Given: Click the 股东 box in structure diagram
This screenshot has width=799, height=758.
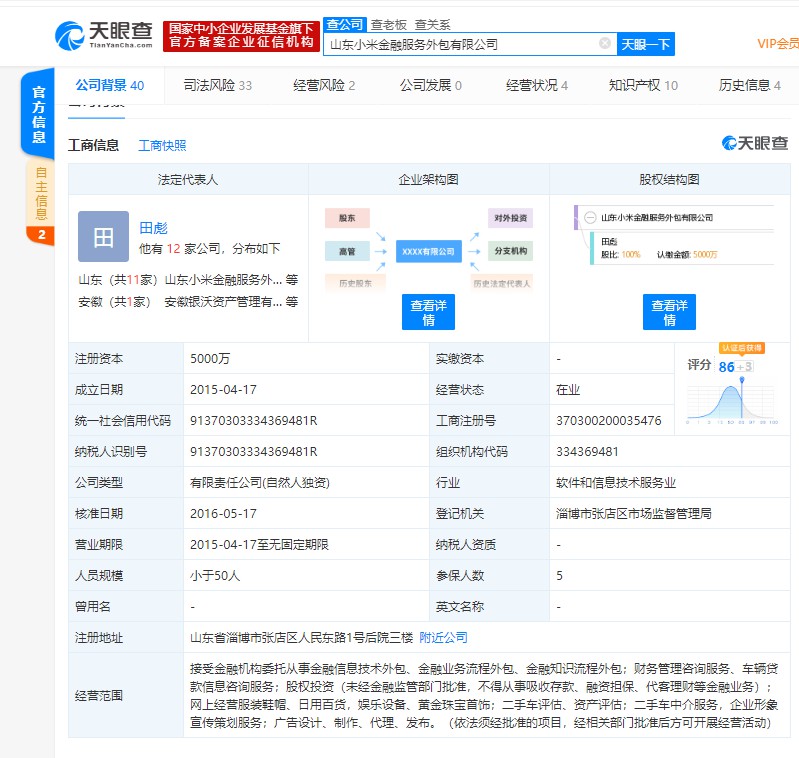Looking at the screenshot, I should pos(347,218).
